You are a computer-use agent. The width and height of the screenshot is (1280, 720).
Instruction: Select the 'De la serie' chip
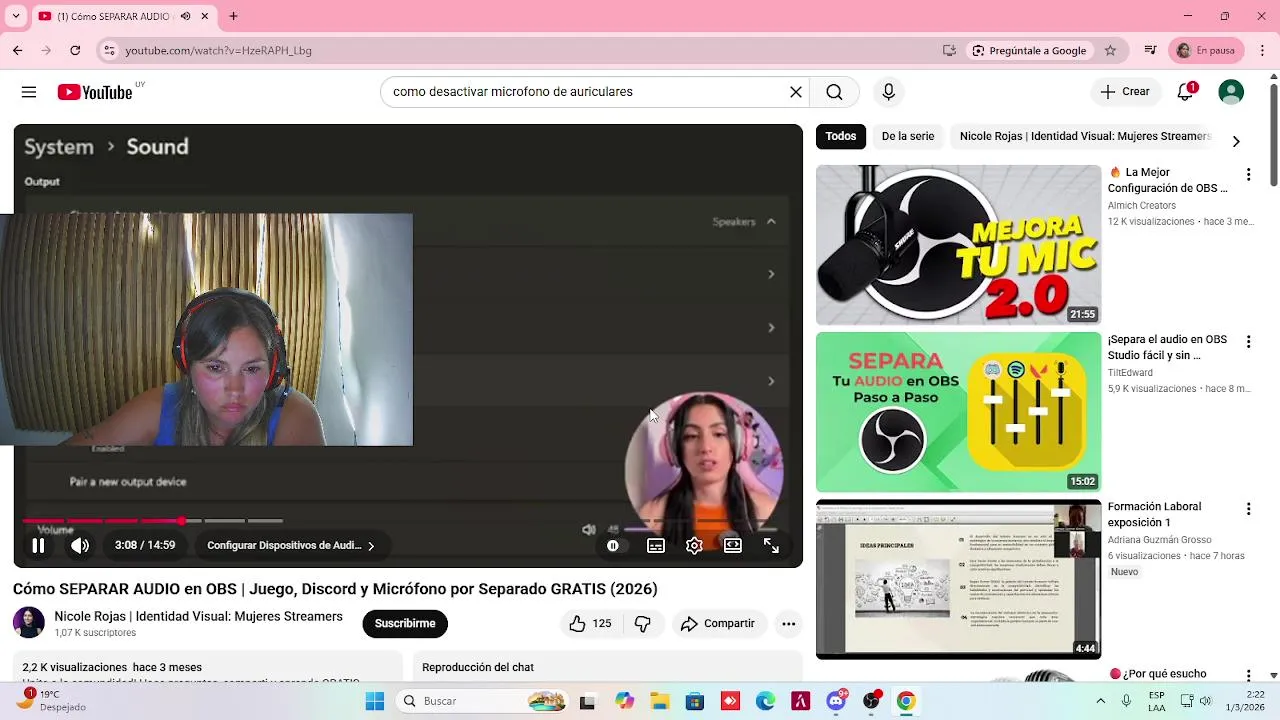click(x=908, y=136)
